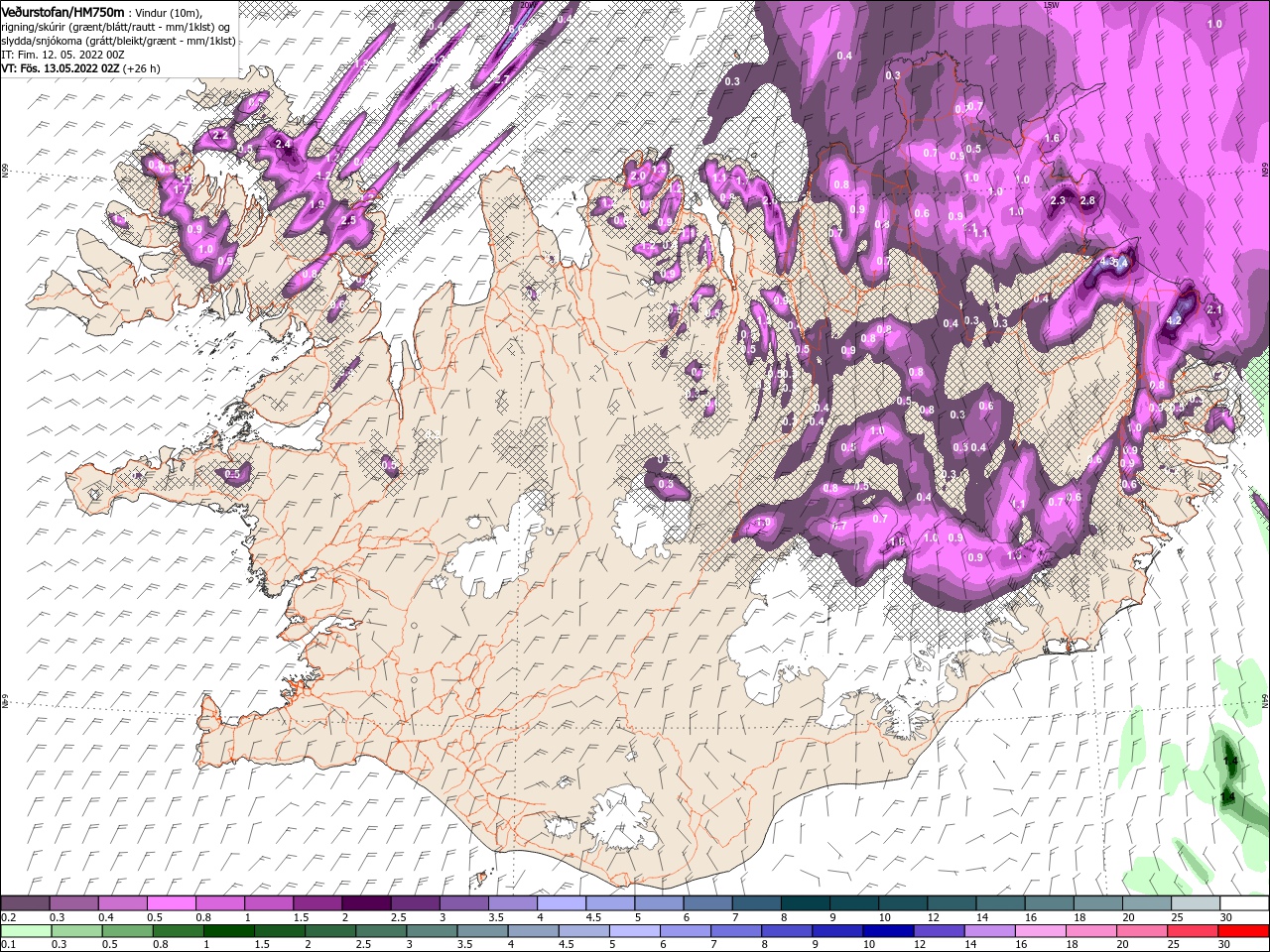Select the '2.8' snowfall value in the northeast

[x=1087, y=200]
